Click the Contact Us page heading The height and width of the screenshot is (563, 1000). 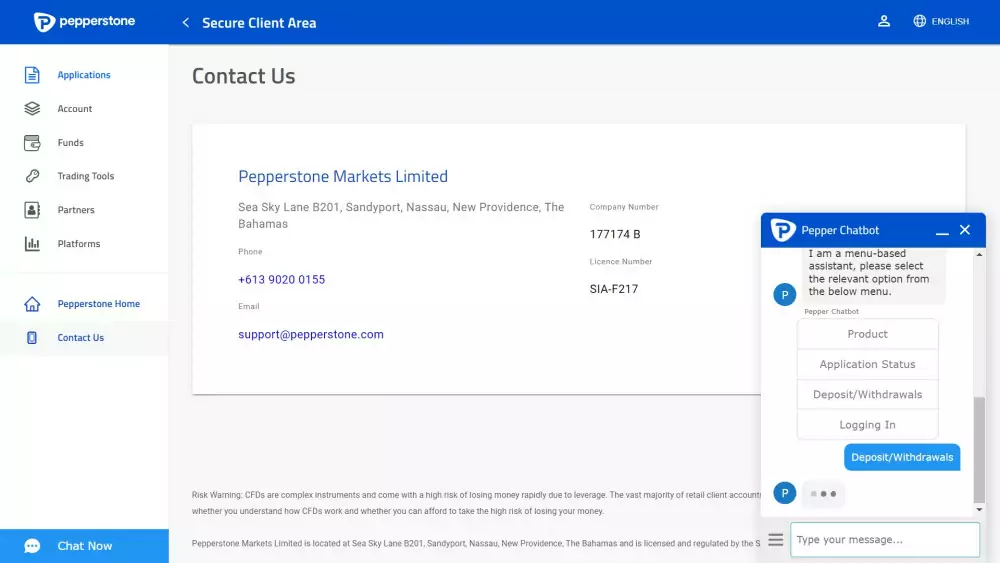click(x=244, y=76)
